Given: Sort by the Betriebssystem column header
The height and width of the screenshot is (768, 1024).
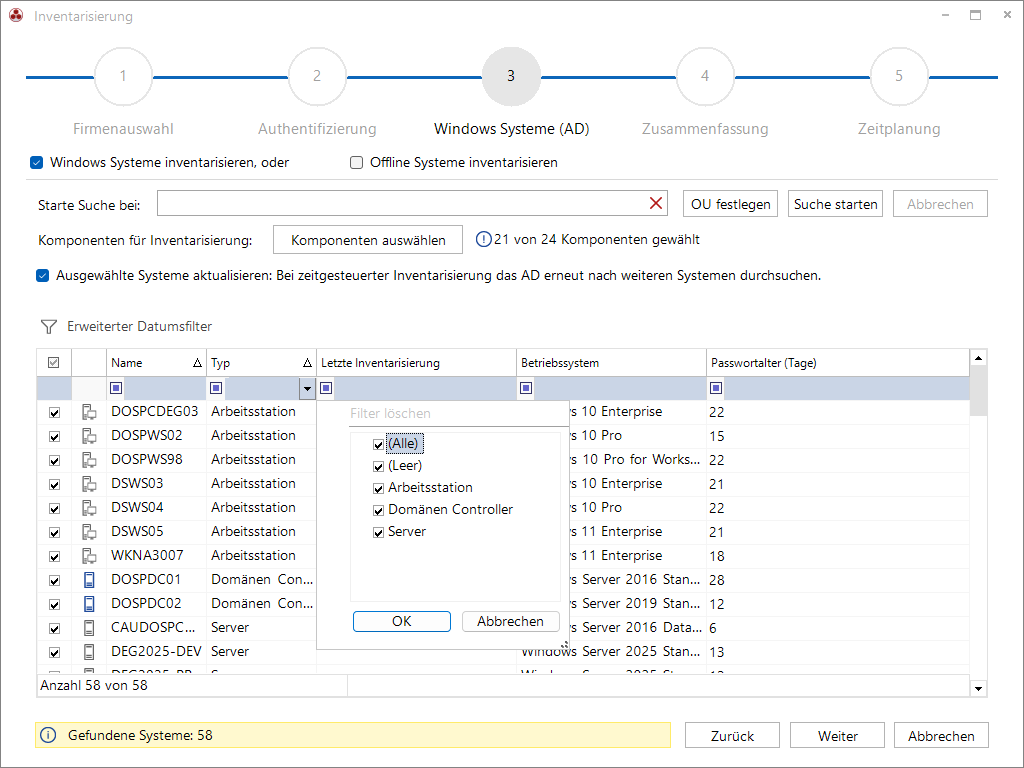Looking at the screenshot, I should [x=611, y=362].
